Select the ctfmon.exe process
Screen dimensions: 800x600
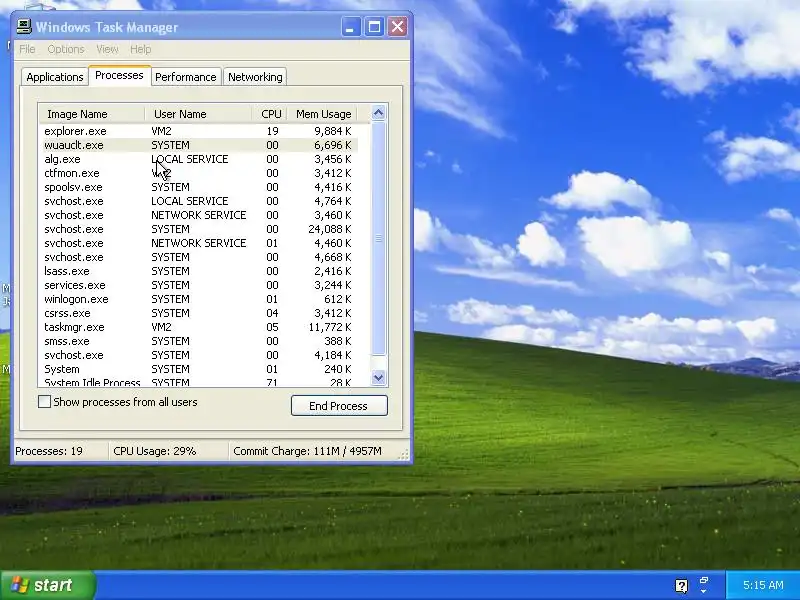coord(198,173)
